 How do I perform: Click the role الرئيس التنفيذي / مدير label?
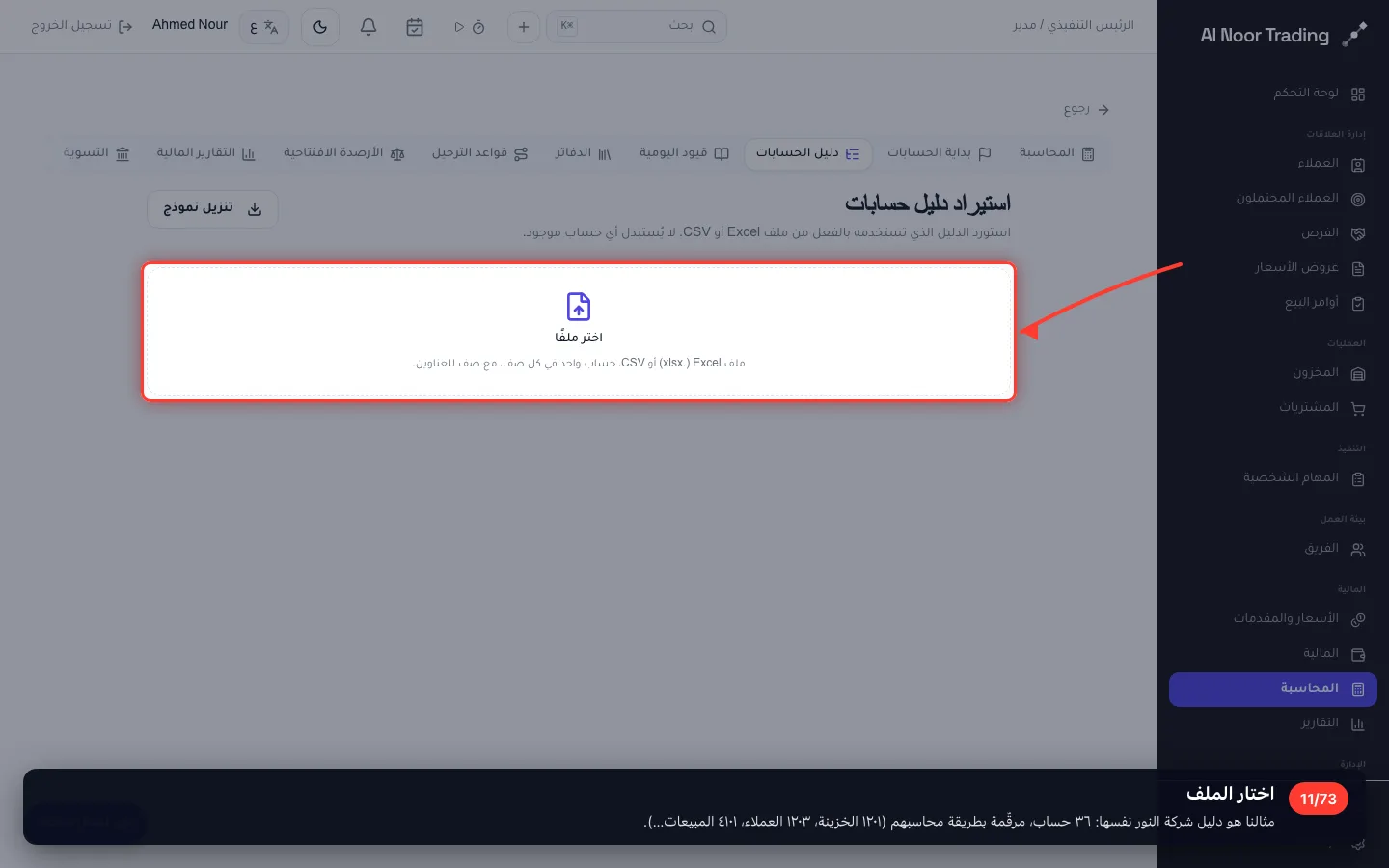[1074, 25]
